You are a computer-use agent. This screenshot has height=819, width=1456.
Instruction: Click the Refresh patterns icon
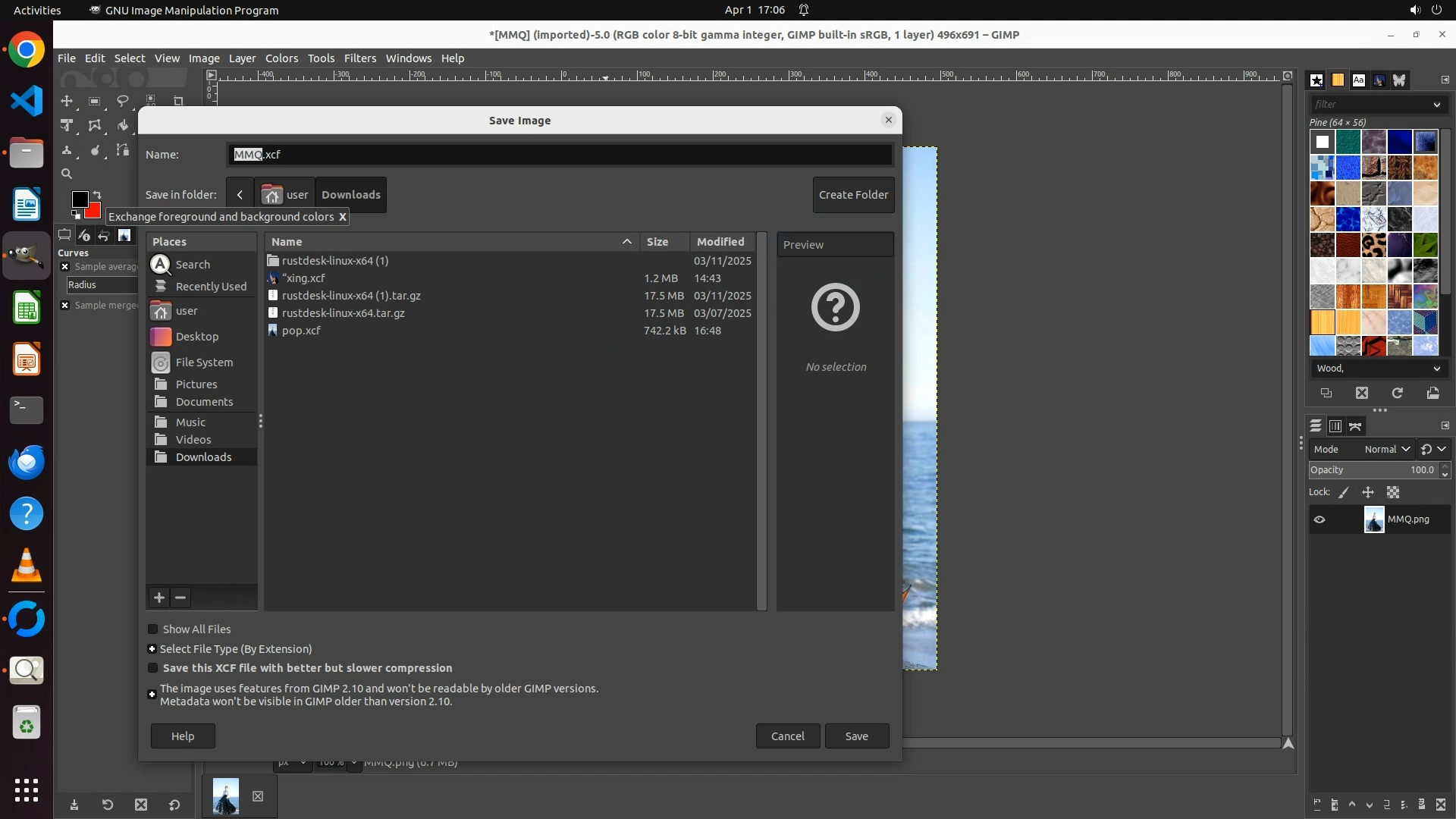coord(1397,393)
